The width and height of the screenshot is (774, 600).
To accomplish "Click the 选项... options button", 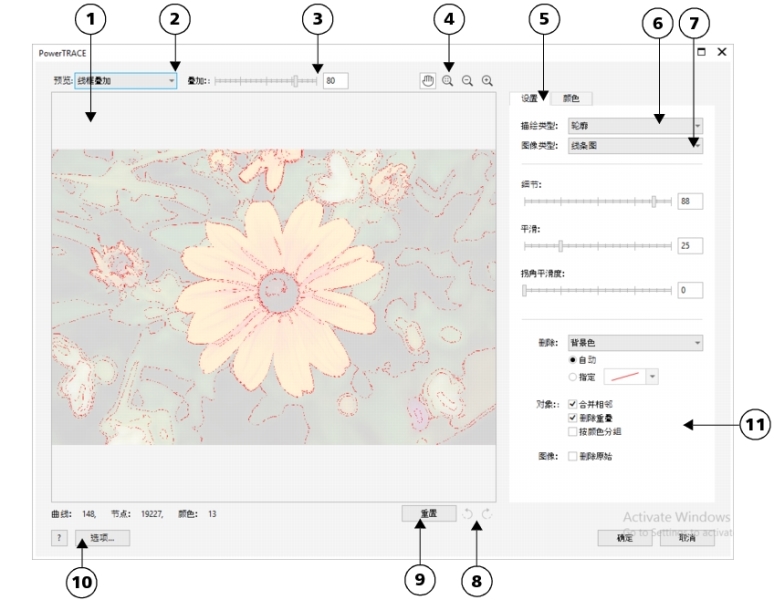I will [x=102, y=537].
